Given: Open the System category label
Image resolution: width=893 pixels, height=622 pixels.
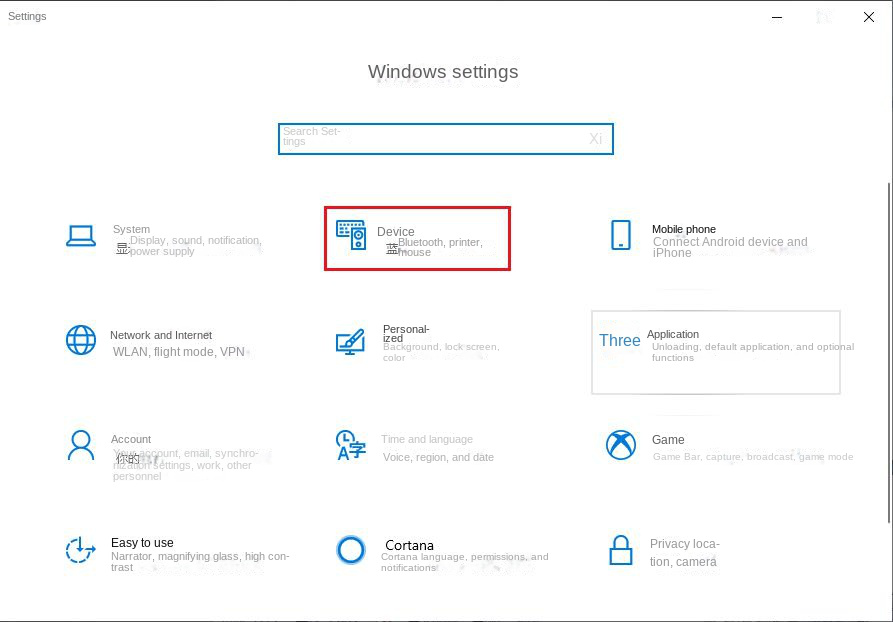Looking at the screenshot, I should pos(132,229).
